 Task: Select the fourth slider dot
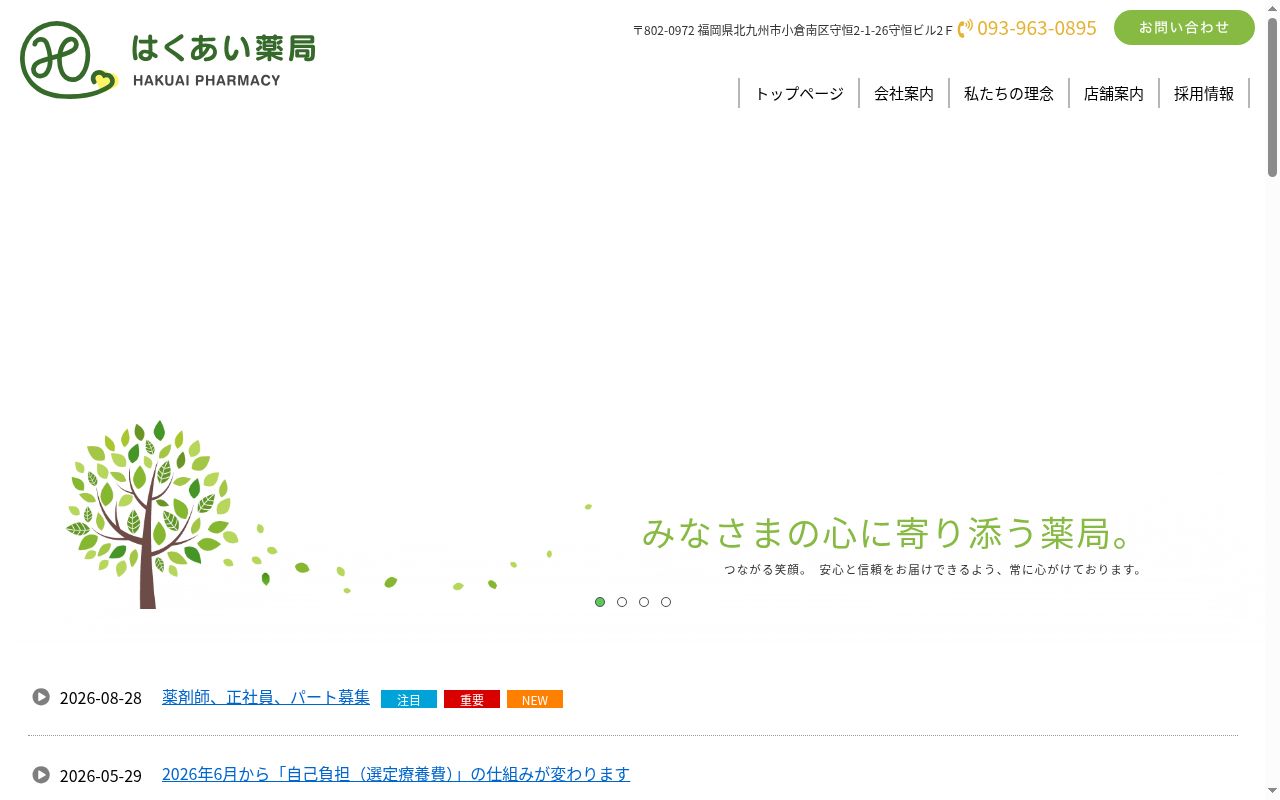click(x=666, y=602)
